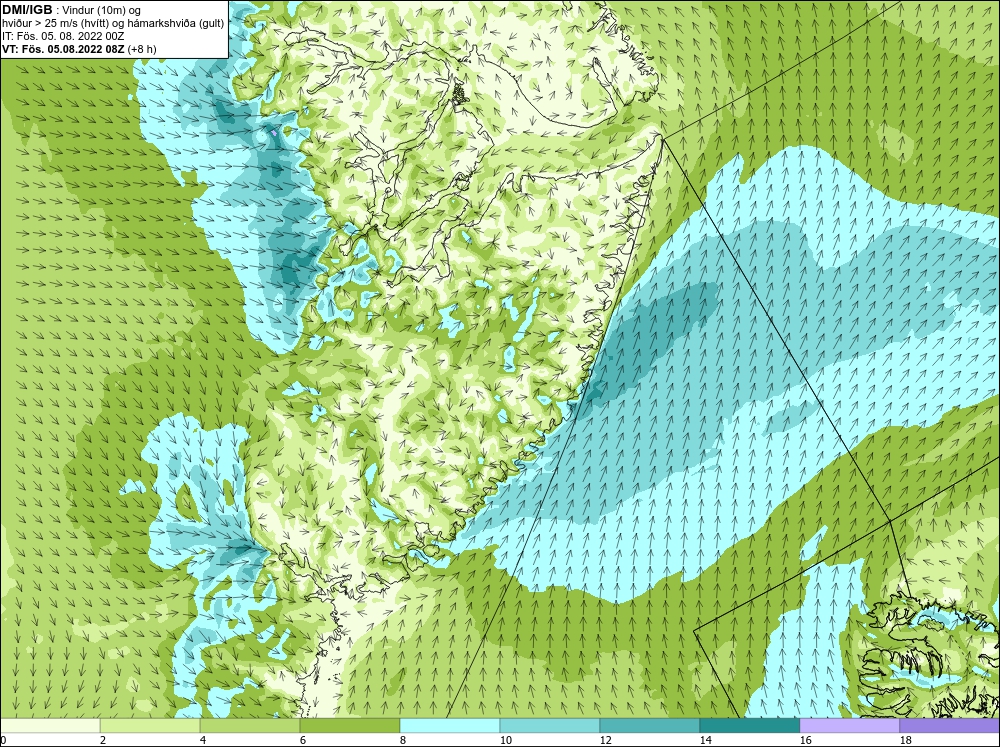Click the legend scale label '18'
Image resolution: width=1000 pixels, height=747 pixels.
pyautogui.click(x=905, y=740)
